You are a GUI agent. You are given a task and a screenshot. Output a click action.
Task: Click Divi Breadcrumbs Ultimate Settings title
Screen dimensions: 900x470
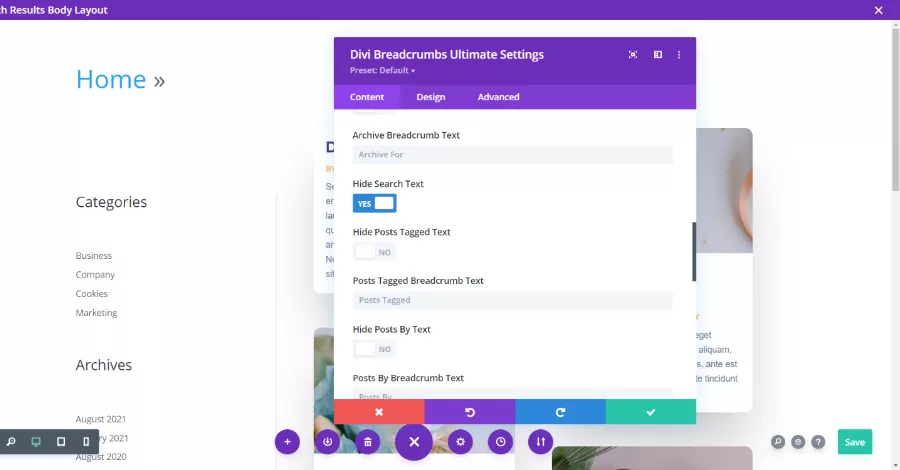tap(447, 55)
